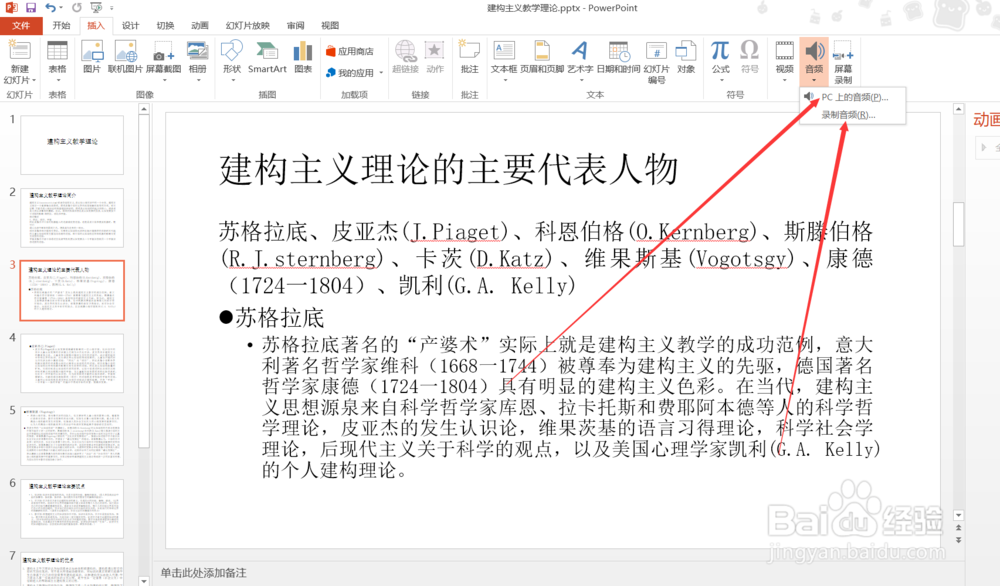The height and width of the screenshot is (586, 1000).
Task: Switch to the 切换 transitions tab
Action: click(x=165, y=26)
